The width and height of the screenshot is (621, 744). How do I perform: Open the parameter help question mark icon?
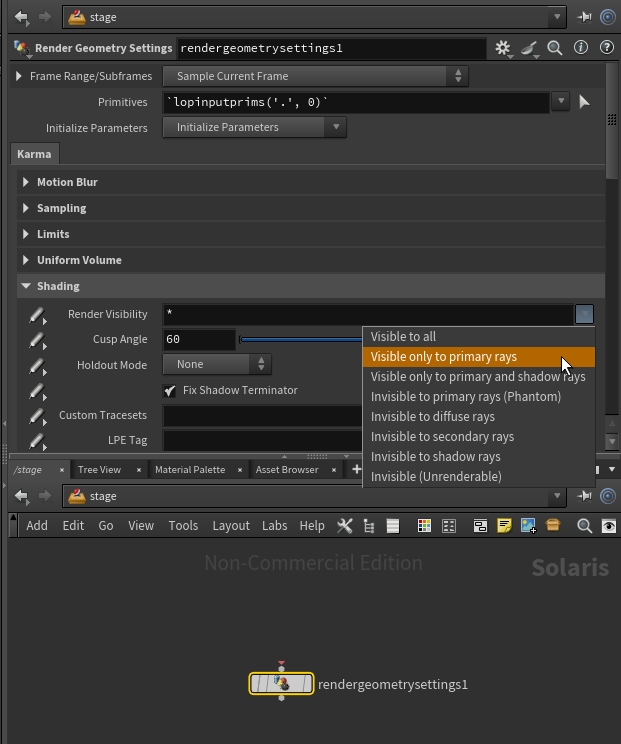coord(606,48)
